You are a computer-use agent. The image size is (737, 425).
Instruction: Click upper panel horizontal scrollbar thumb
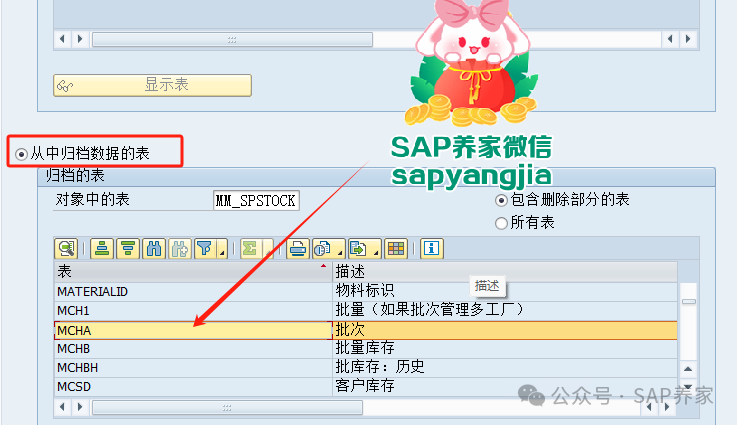point(232,39)
